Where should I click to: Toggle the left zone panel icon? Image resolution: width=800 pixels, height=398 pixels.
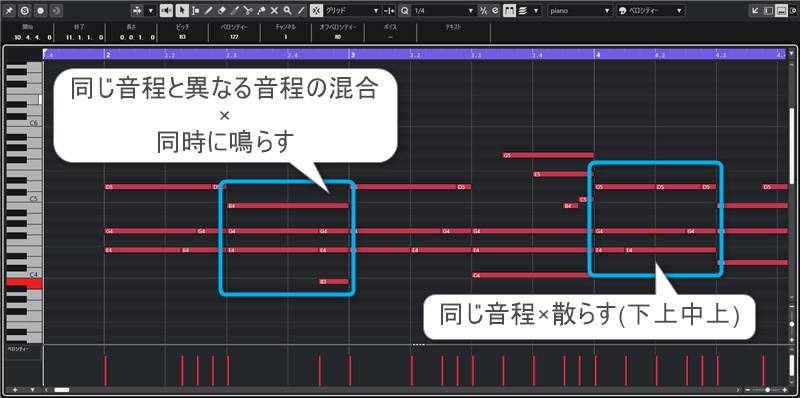click(x=769, y=10)
